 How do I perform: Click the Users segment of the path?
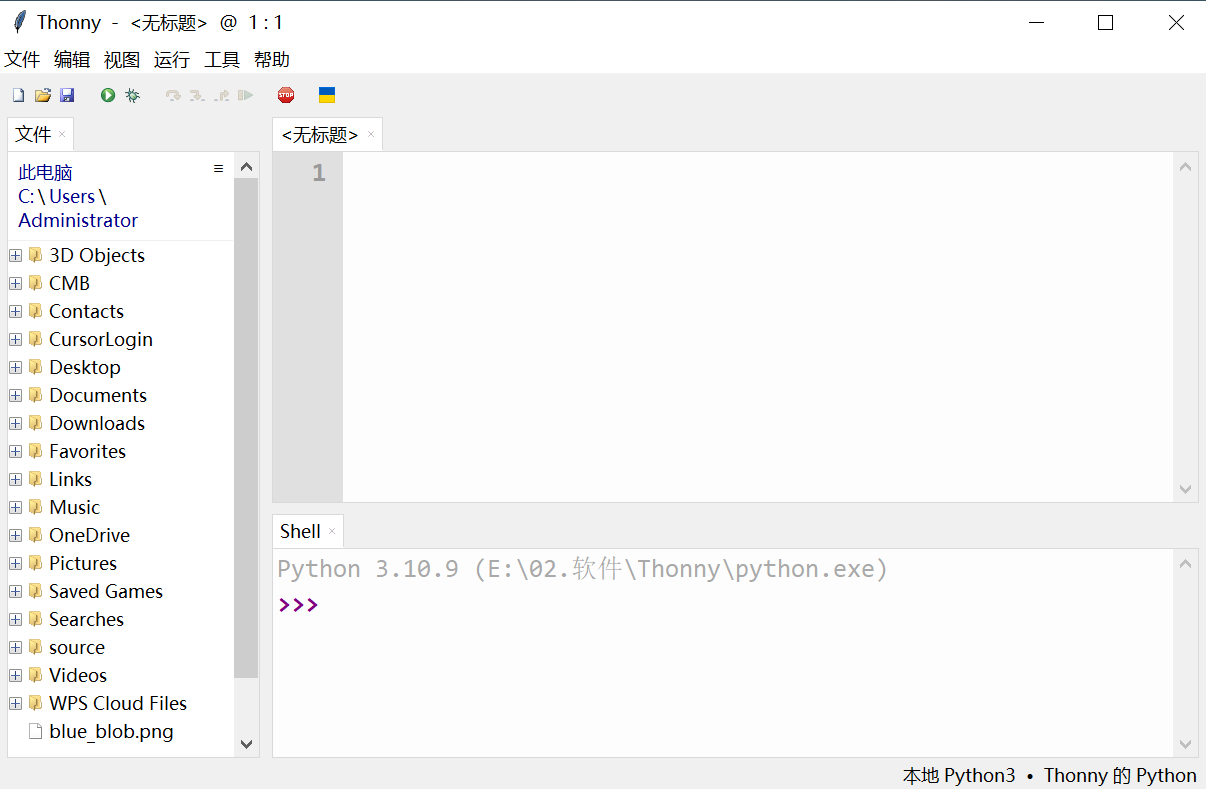(x=73, y=196)
